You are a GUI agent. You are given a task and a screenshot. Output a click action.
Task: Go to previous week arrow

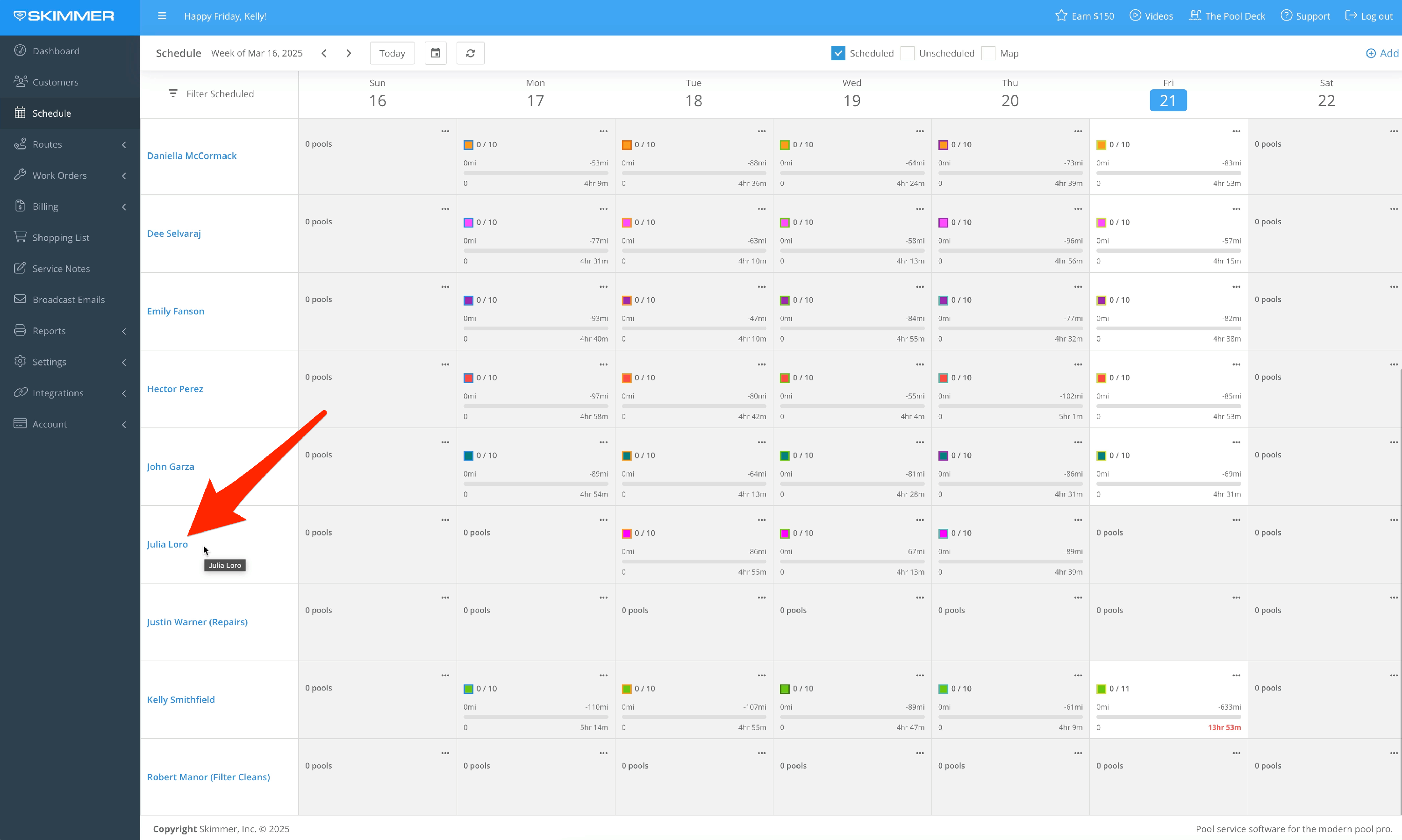click(324, 53)
